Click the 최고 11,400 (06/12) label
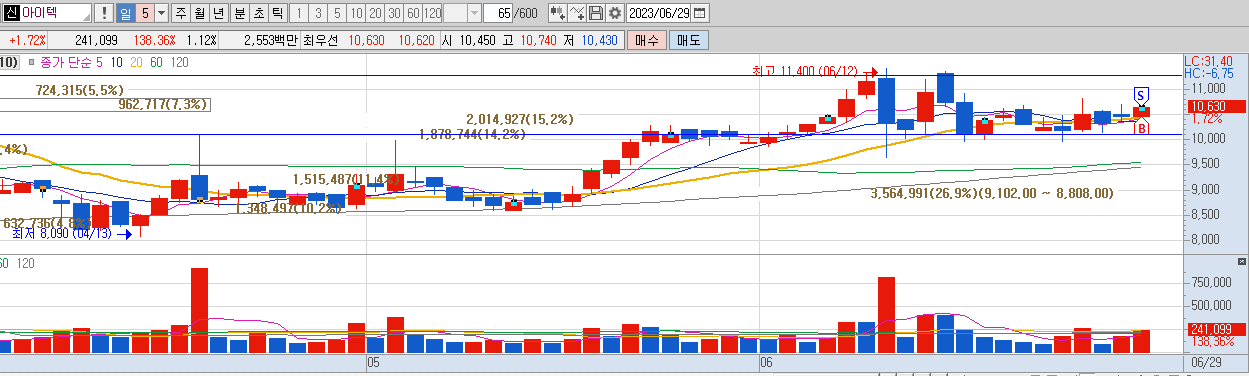This screenshot has width=1249, height=376. (x=806, y=72)
